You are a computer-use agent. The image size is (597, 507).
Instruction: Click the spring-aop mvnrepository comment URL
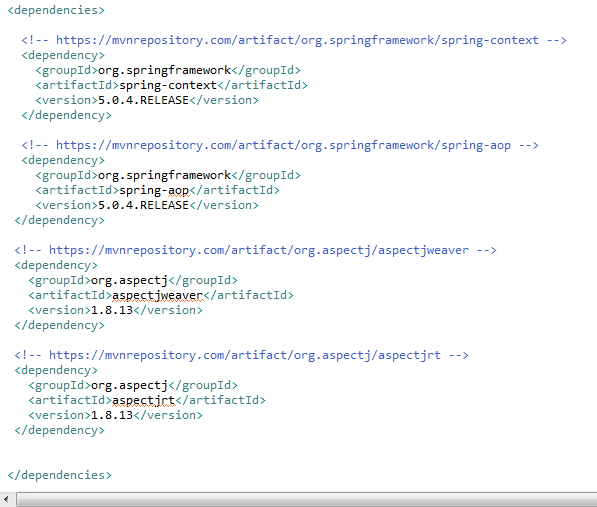coord(283,145)
